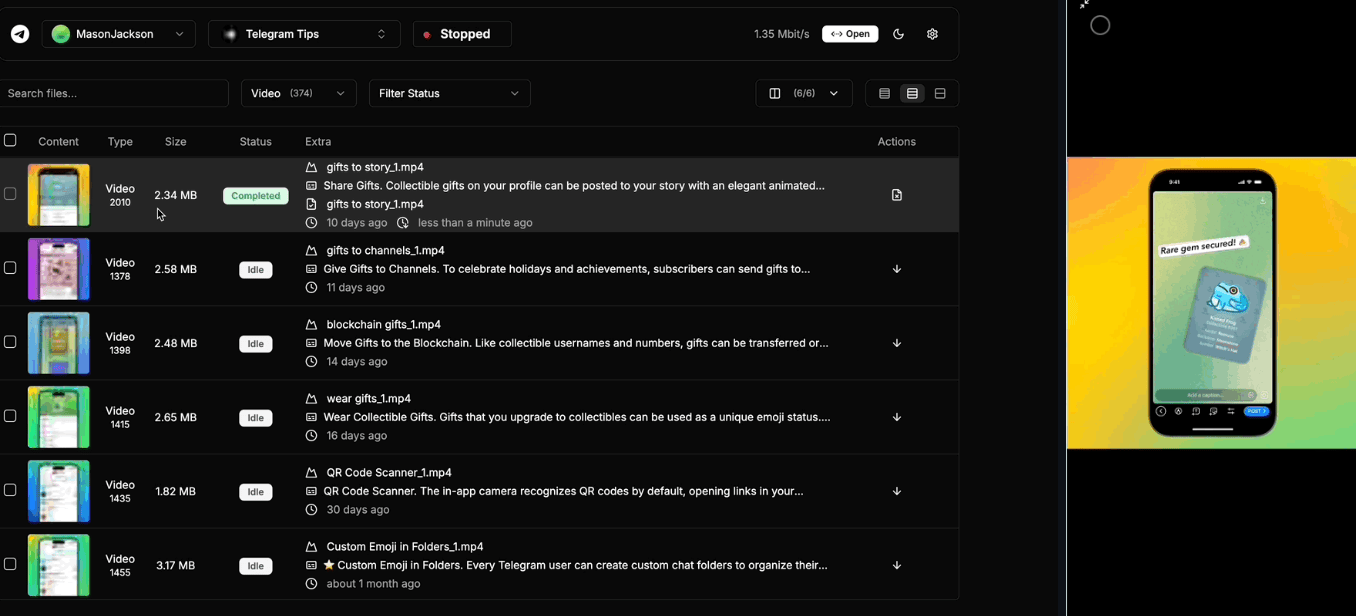Open the MasonJackson account dropdown
The height and width of the screenshot is (616, 1356).
[x=119, y=34]
